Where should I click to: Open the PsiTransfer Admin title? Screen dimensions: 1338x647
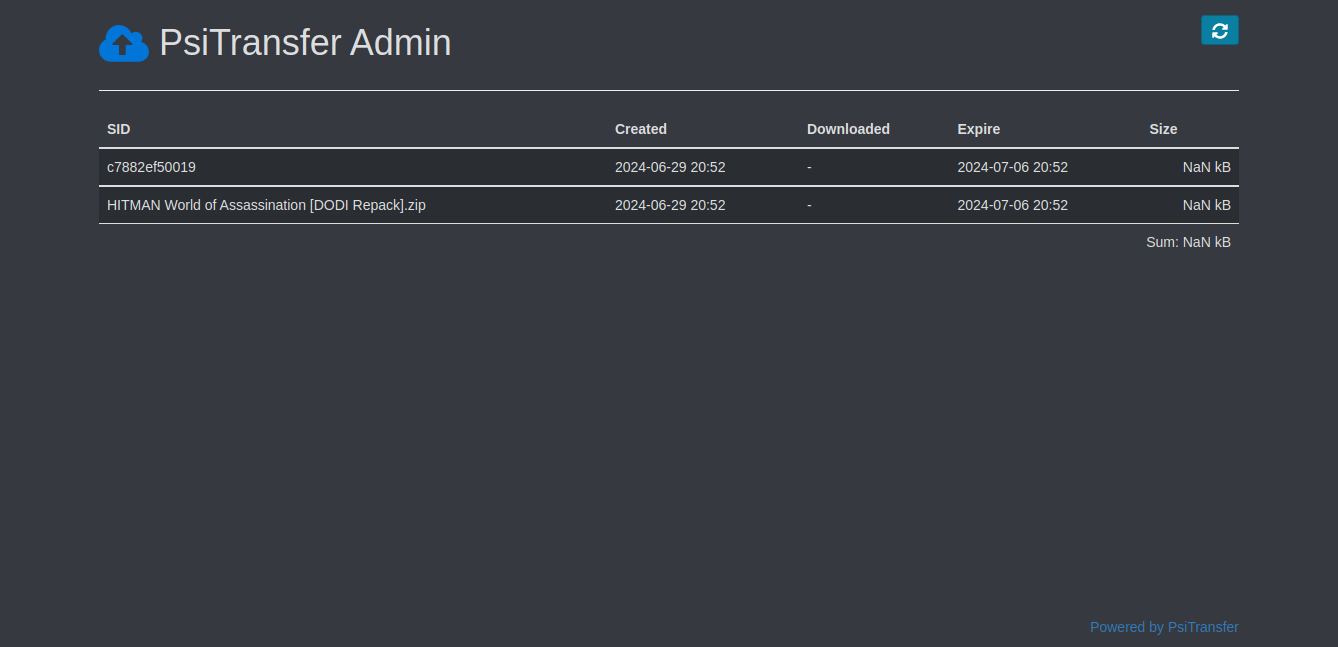[305, 43]
